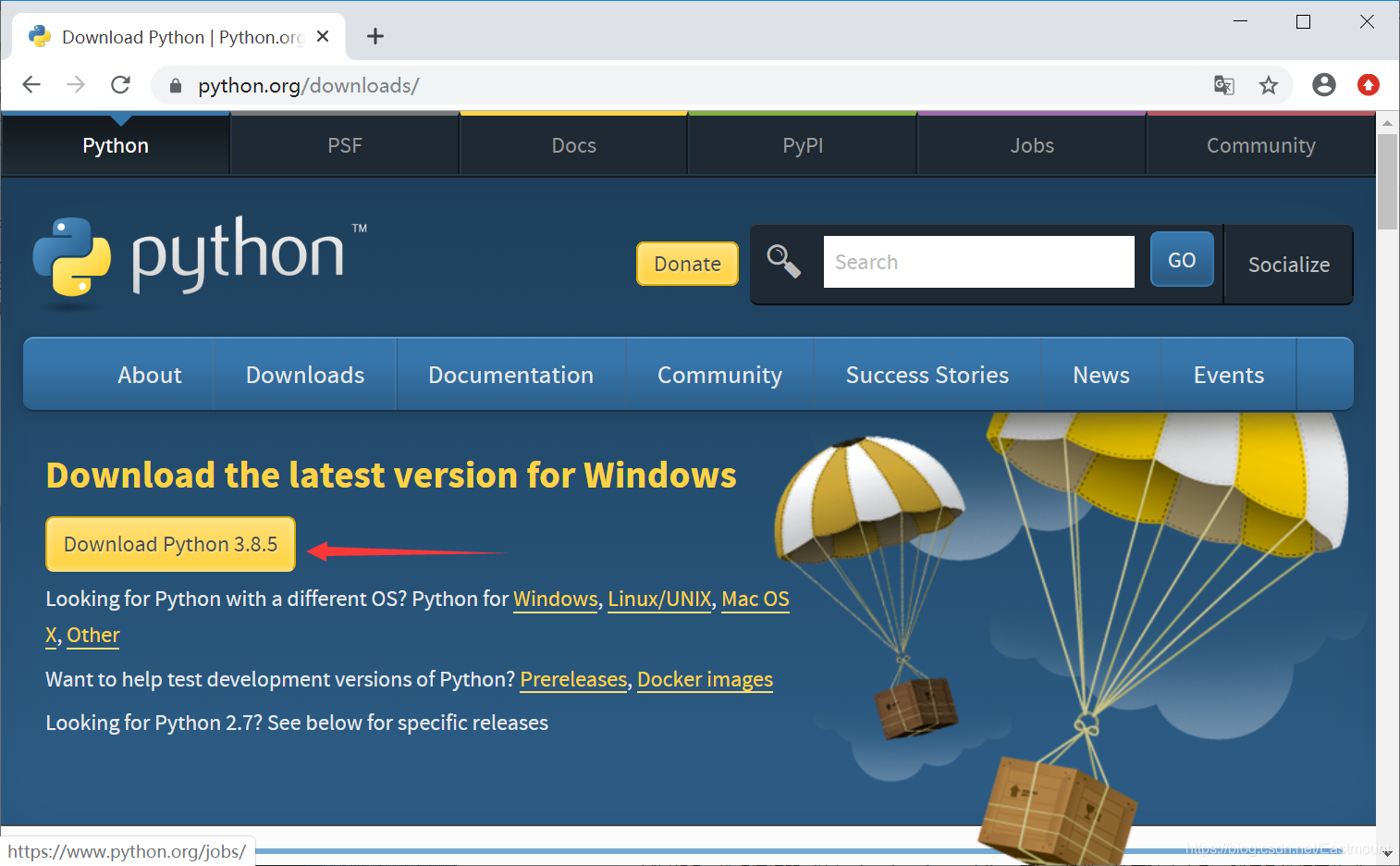Screen dimensions: 1400x866
Task: Click the vertical scrollbar thumb
Action: point(1387,181)
